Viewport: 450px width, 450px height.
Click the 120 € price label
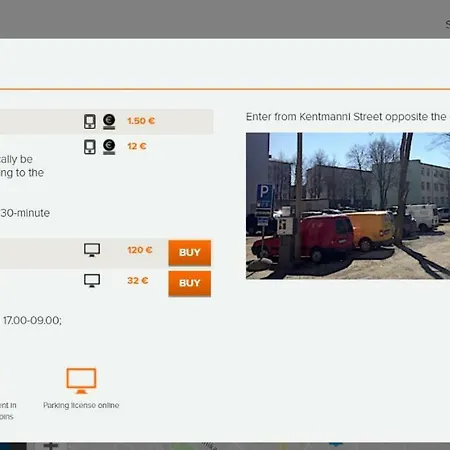(x=140, y=250)
